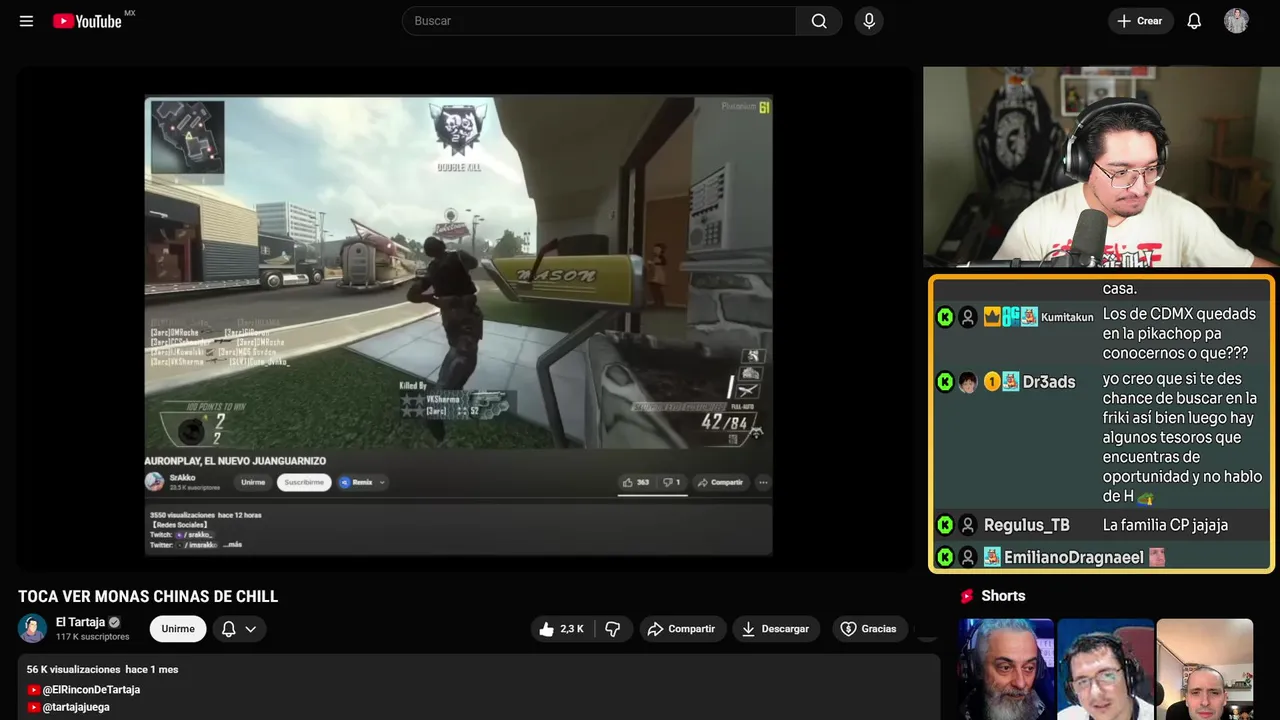The image size is (1280, 720).
Task: Click the green K badge beside Kumitakun
Action: point(945,317)
